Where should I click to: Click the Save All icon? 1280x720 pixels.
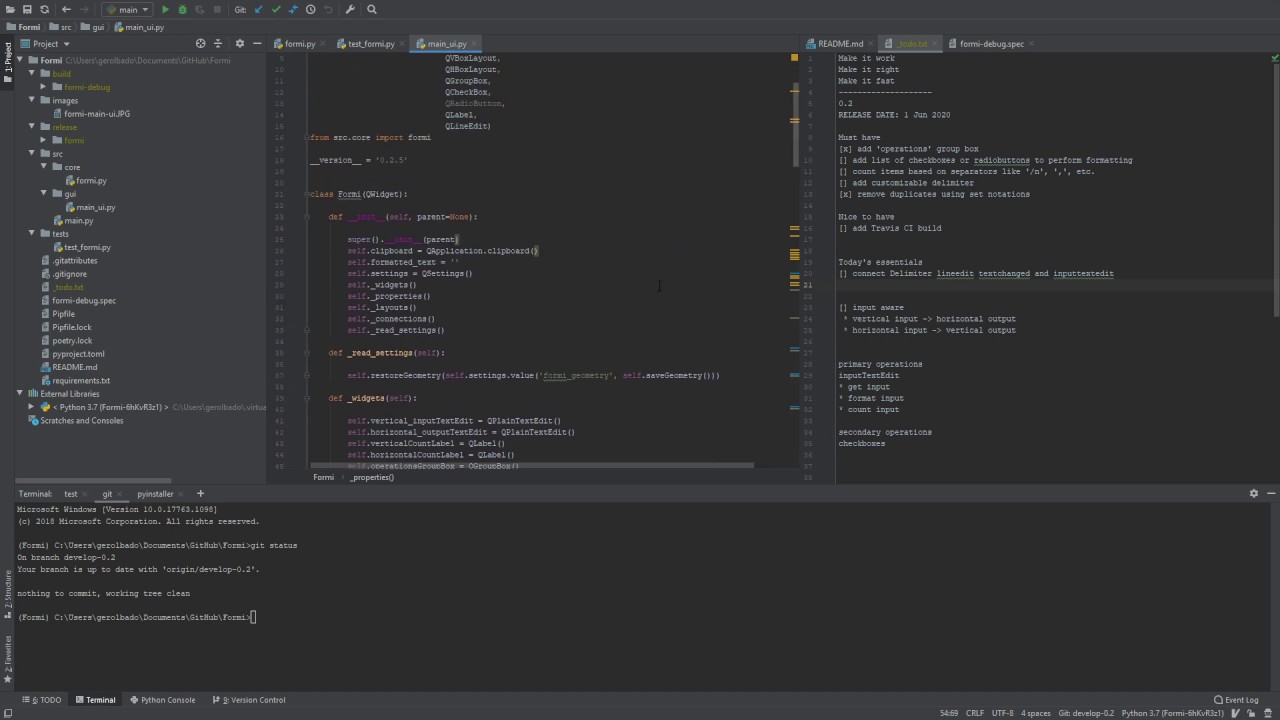[27, 9]
